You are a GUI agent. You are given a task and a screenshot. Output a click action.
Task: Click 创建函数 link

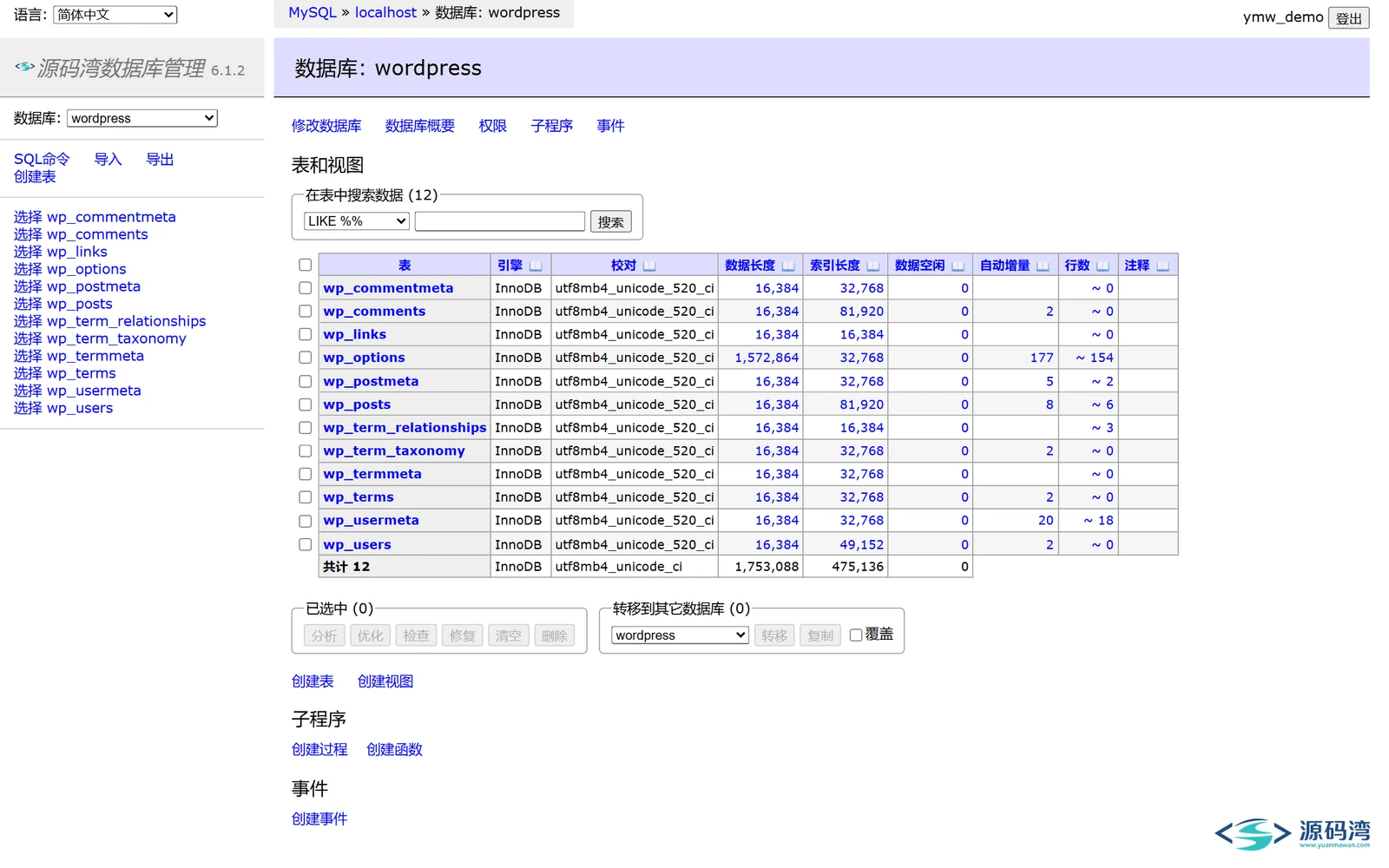pos(394,749)
